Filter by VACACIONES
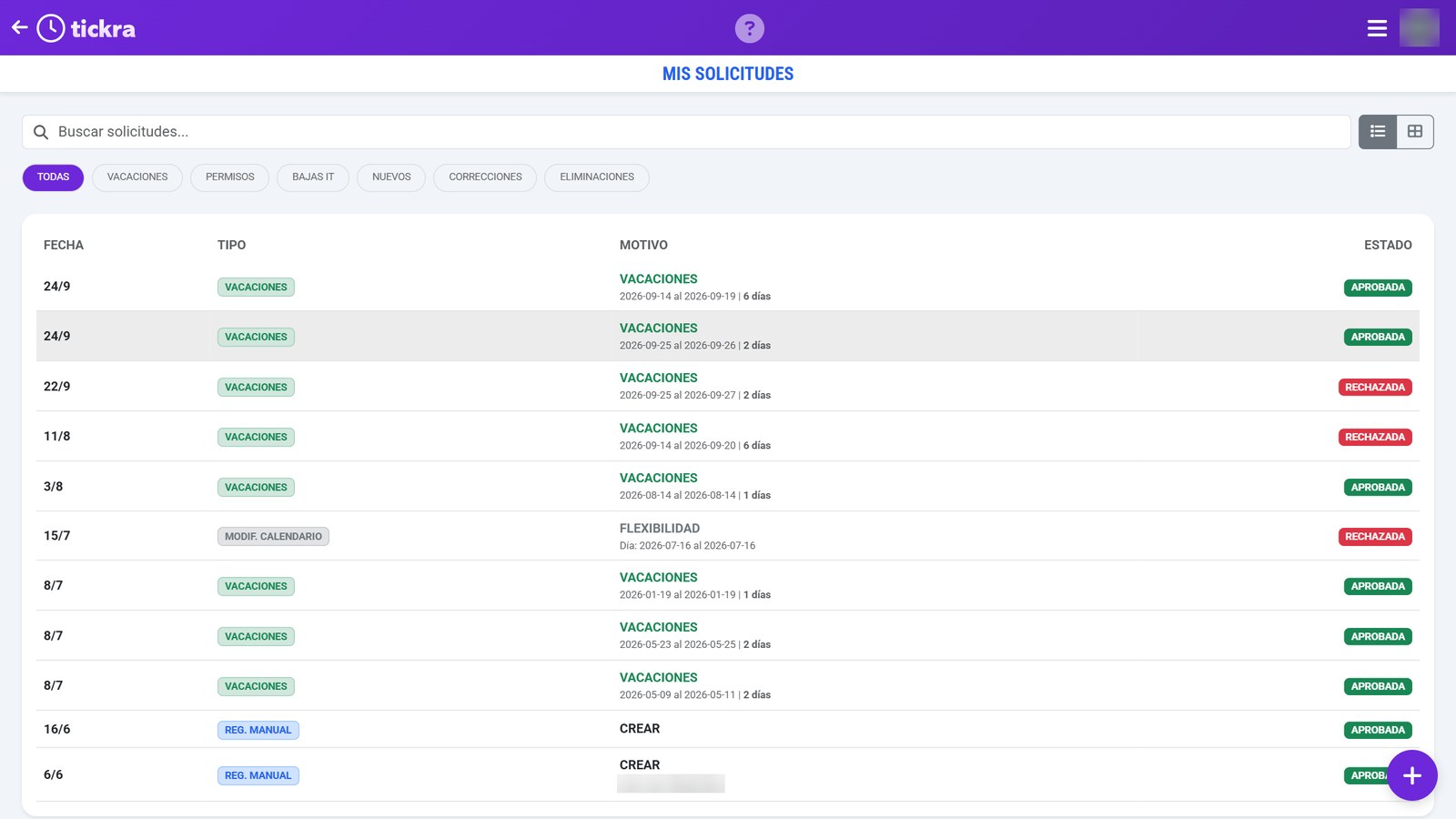Image resolution: width=1456 pixels, height=819 pixels. click(x=137, y=177)
